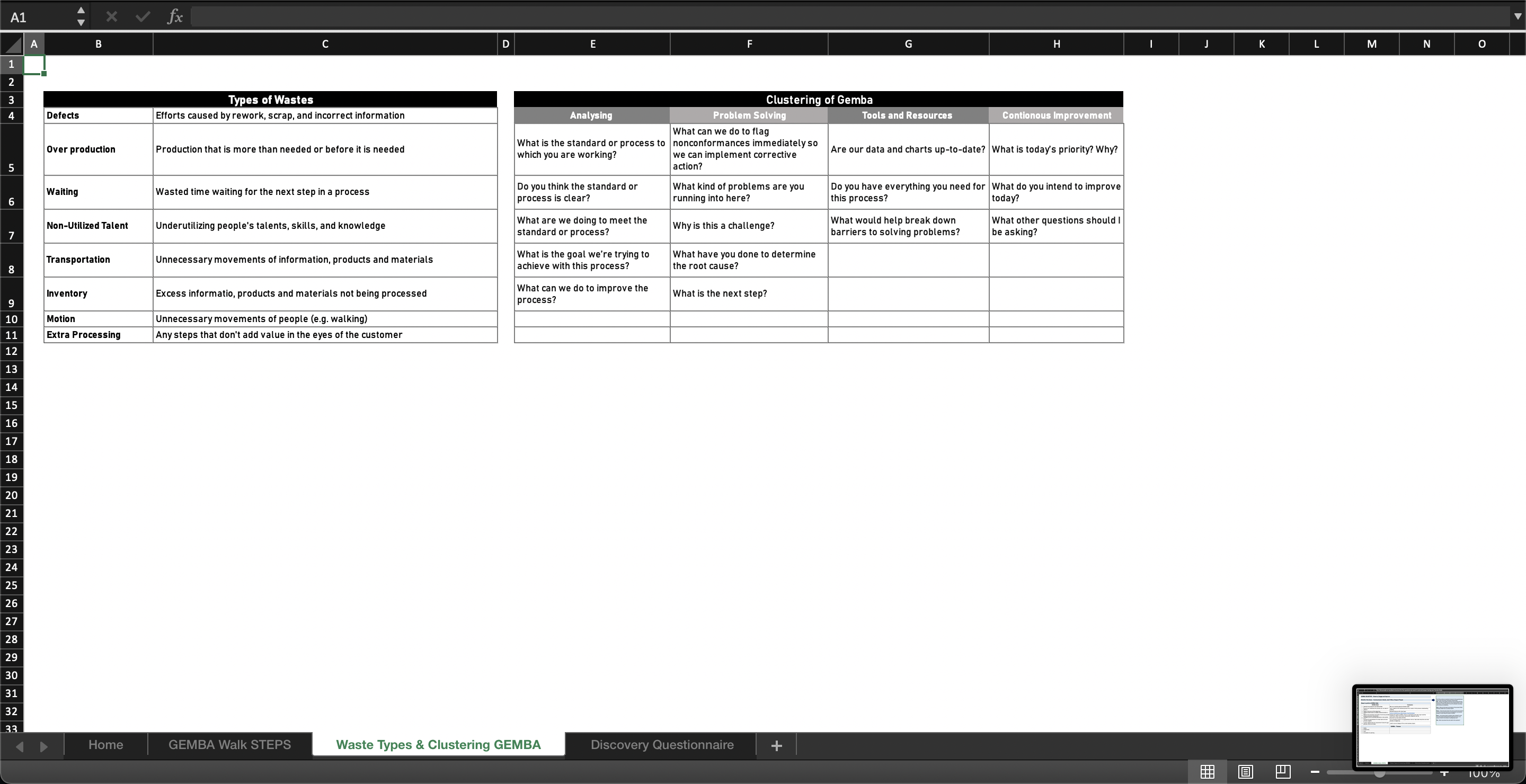Select column M header
Image resolution: width=1526 pixels, height=784 pixels.
coord(1371,44)
